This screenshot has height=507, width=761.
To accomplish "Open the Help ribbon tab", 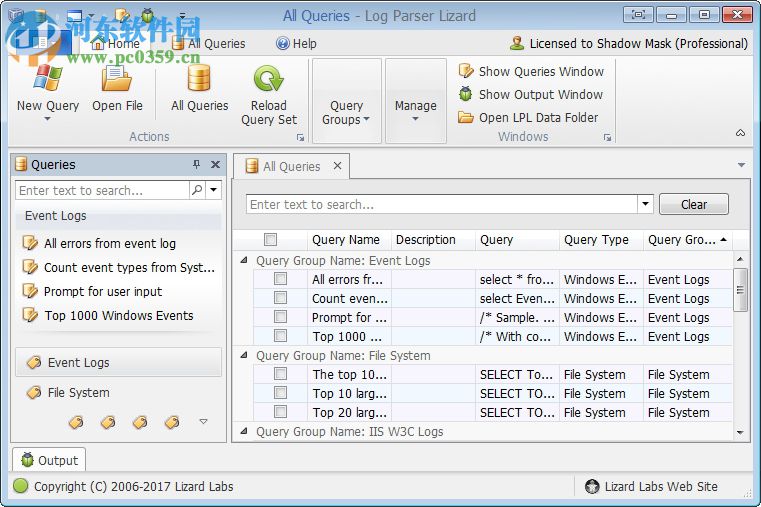I will pos(296,44).
